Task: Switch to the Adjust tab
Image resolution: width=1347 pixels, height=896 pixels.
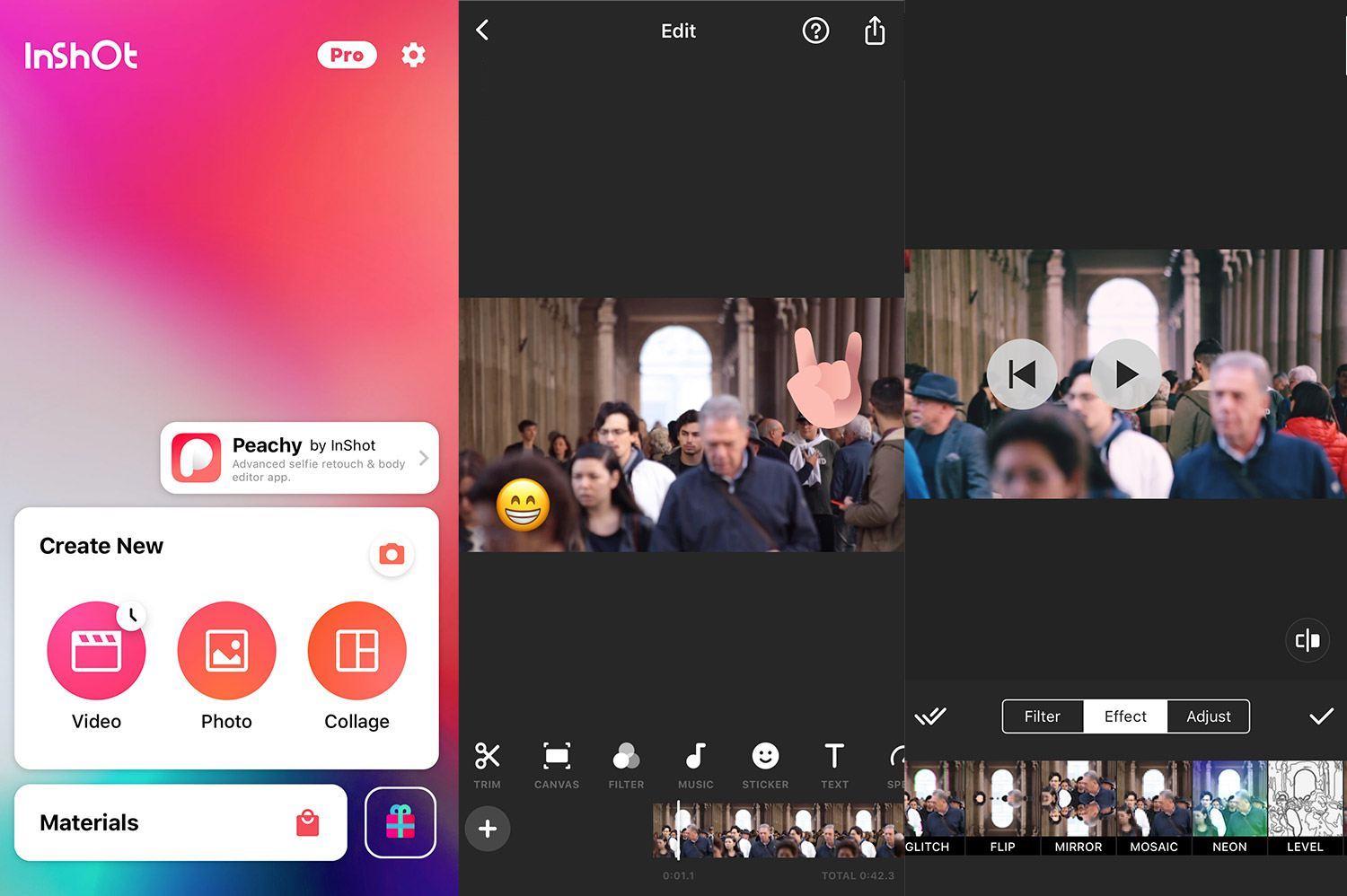Action: pos(1208,716)
